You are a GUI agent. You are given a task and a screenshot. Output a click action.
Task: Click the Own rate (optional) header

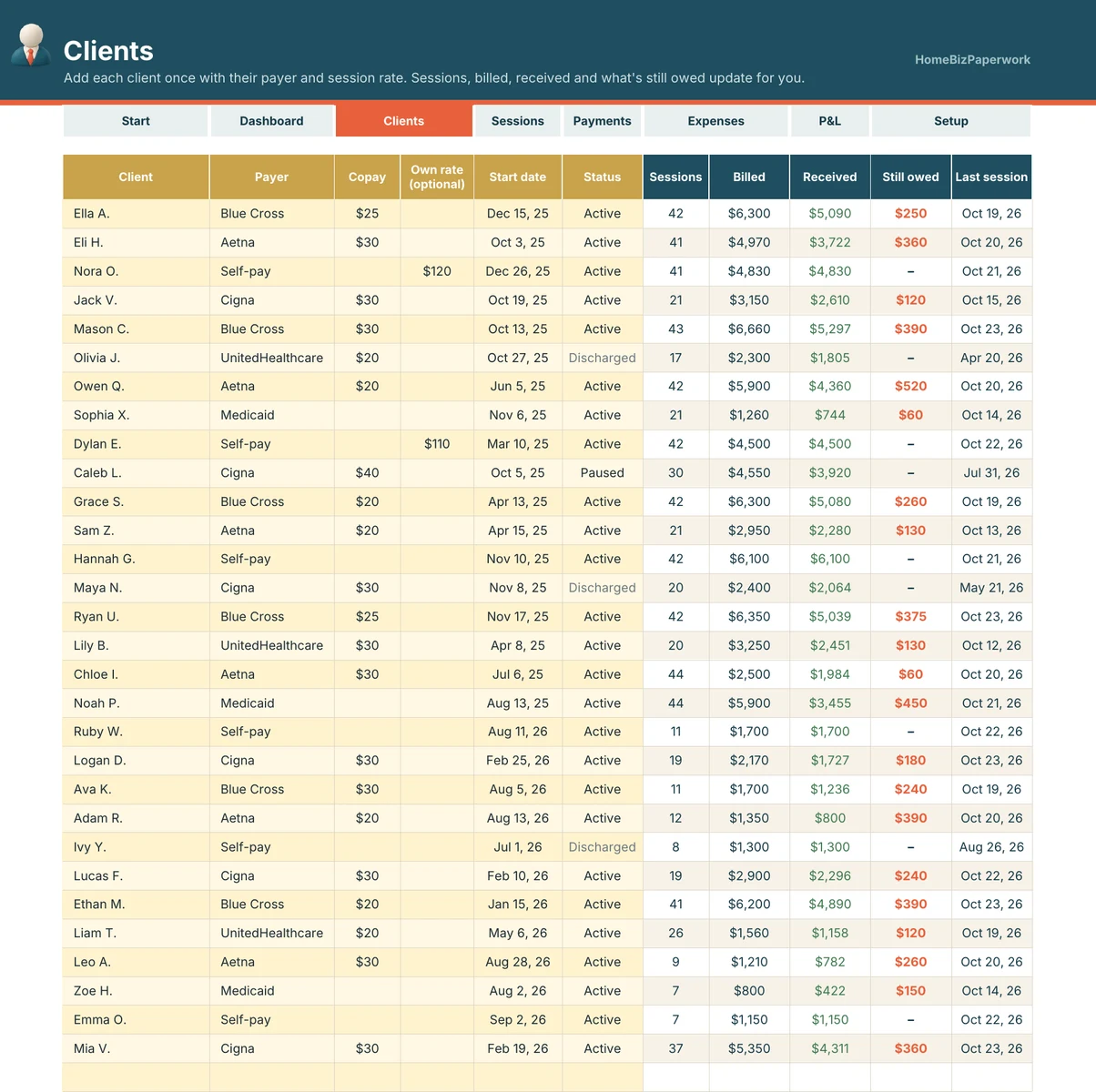(437, 177)
